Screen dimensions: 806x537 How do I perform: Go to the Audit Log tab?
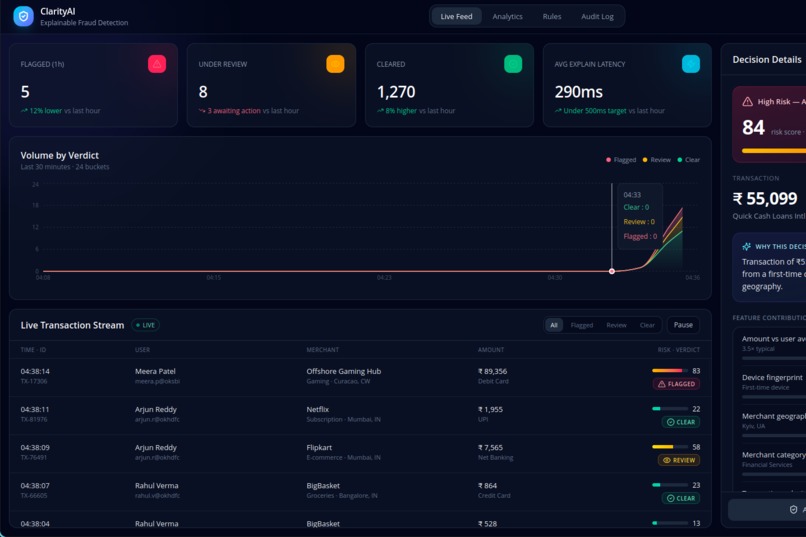[x=597, y=16]
